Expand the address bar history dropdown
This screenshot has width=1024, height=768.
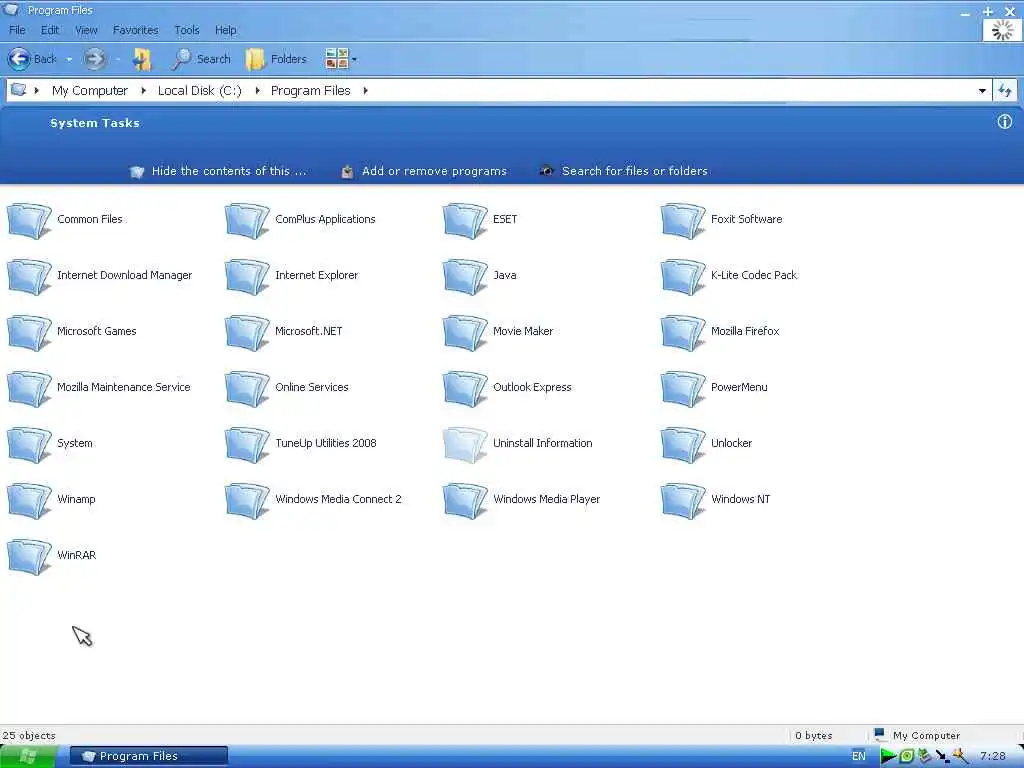[982, 91]
